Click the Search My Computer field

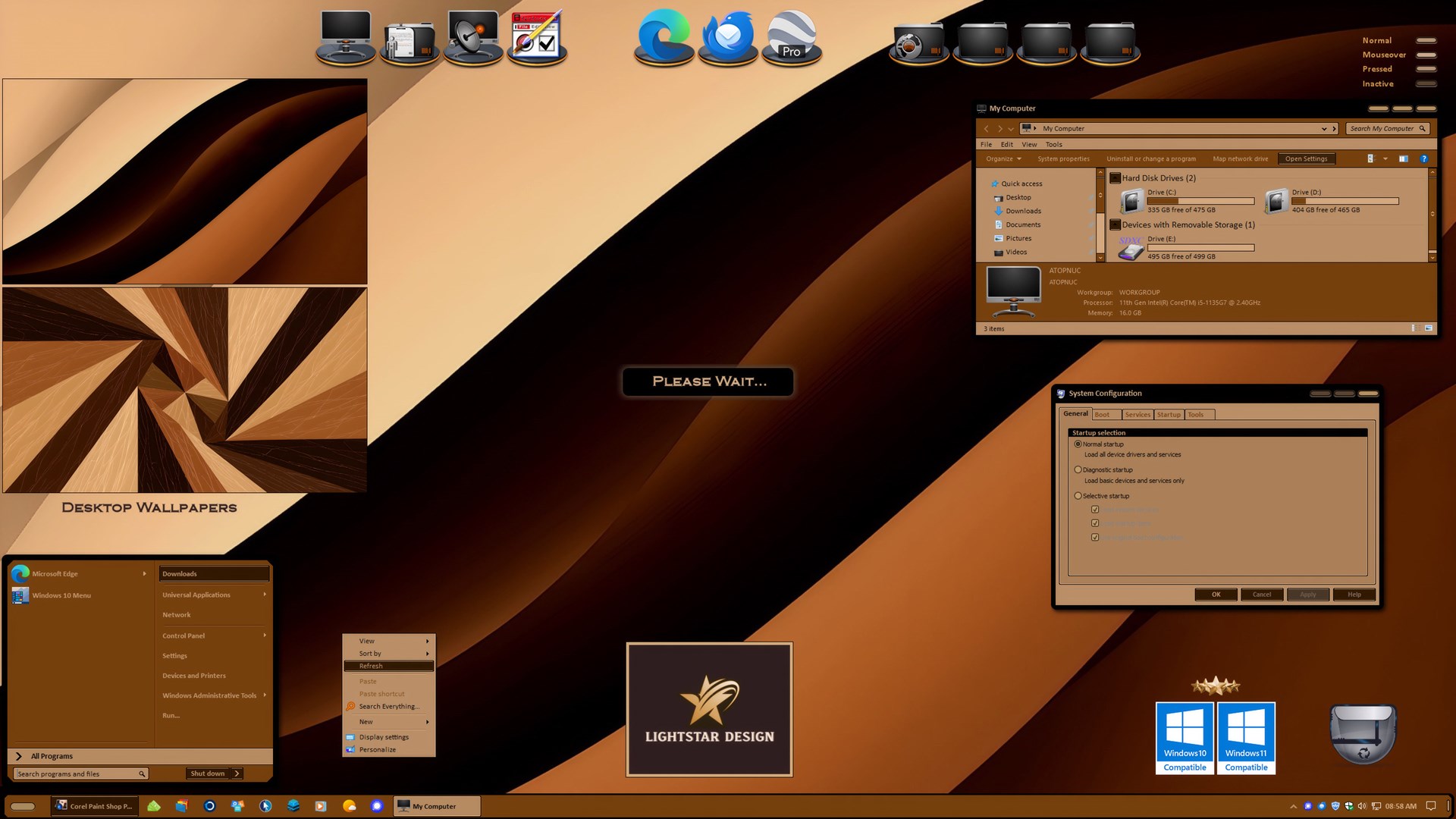pyautogui.click(x=1382, y=129)
